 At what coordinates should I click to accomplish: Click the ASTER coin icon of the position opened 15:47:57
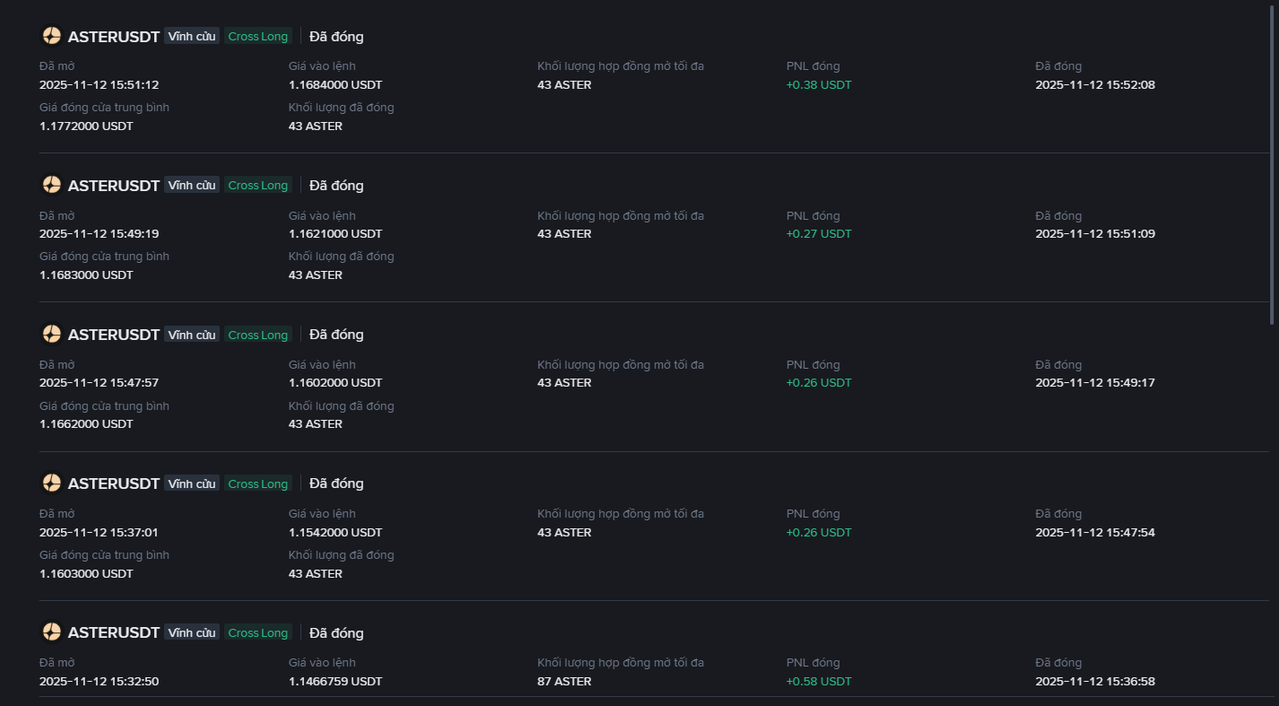(x=51, y=334)
